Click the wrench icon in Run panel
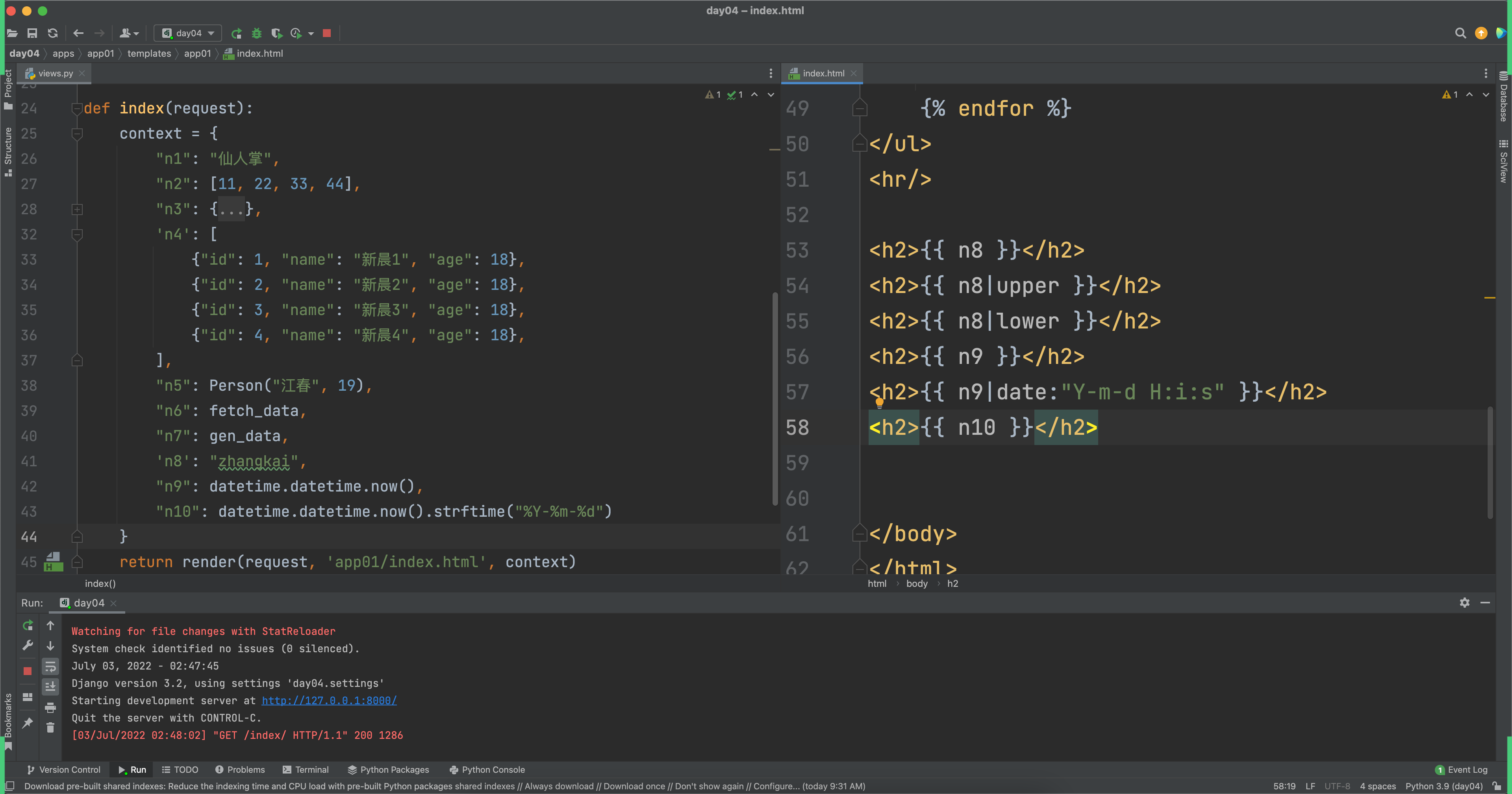The width and height of the screenshot is (1512, 794). [x=28, y=646]
